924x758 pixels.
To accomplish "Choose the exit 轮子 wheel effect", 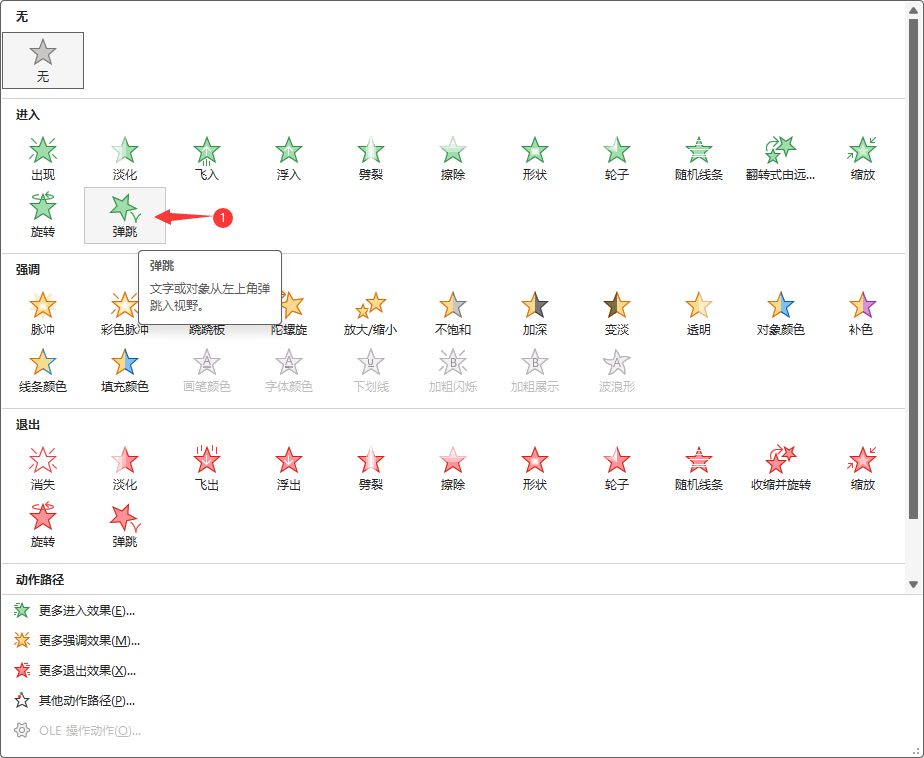I will click(x=616, y=469).
